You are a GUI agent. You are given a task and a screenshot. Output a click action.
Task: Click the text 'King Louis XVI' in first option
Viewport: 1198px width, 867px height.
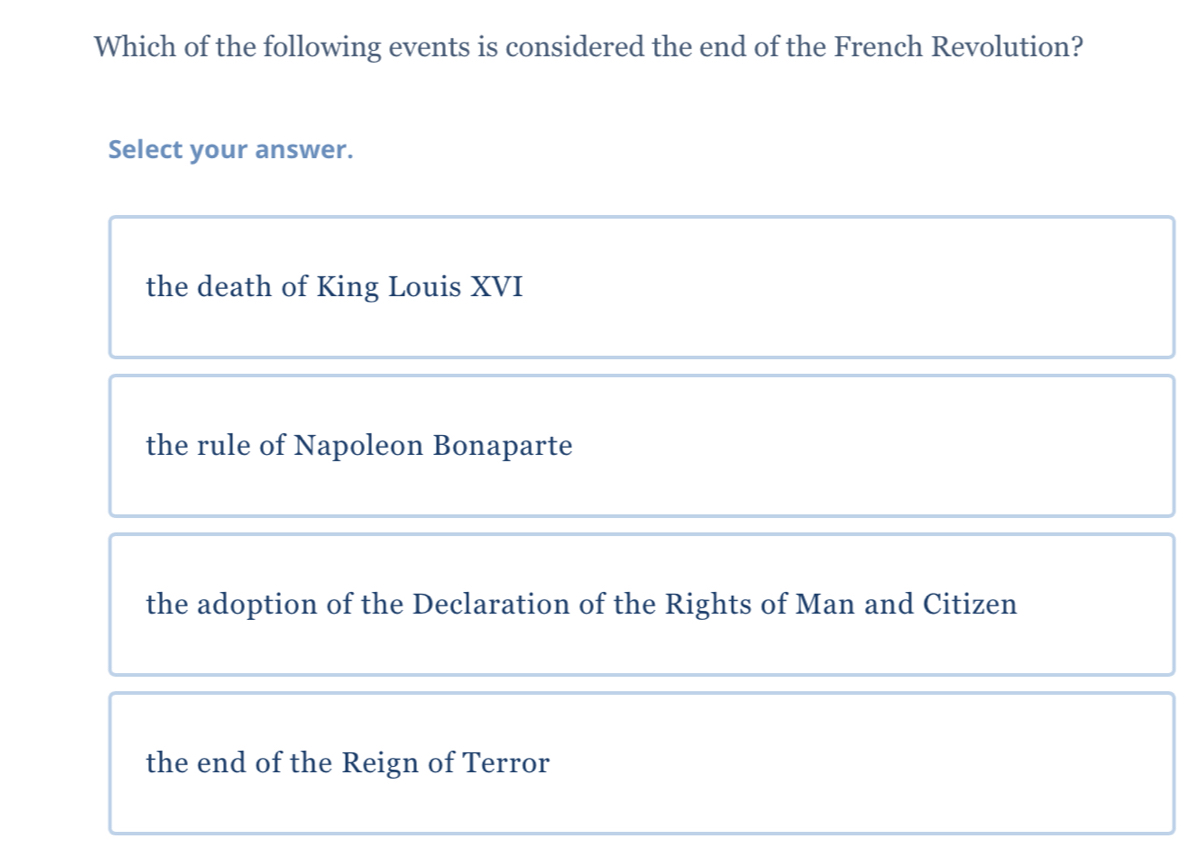click(420, 287)
